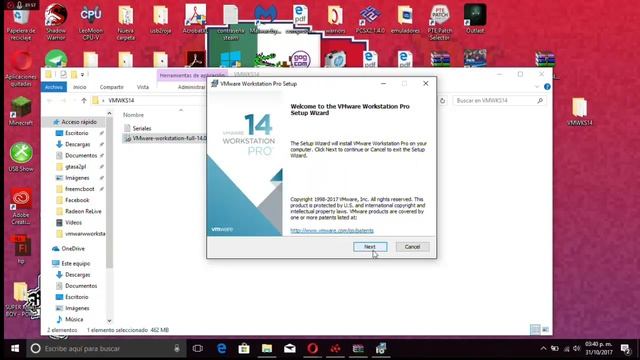Open Minecraft desktop shortcut
Screen dimensions: 640x360
pyautogui.click(x=21, y=111)
